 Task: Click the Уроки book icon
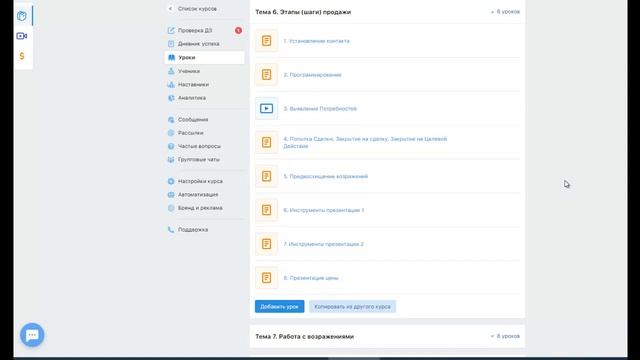click(x=171, y=58)
